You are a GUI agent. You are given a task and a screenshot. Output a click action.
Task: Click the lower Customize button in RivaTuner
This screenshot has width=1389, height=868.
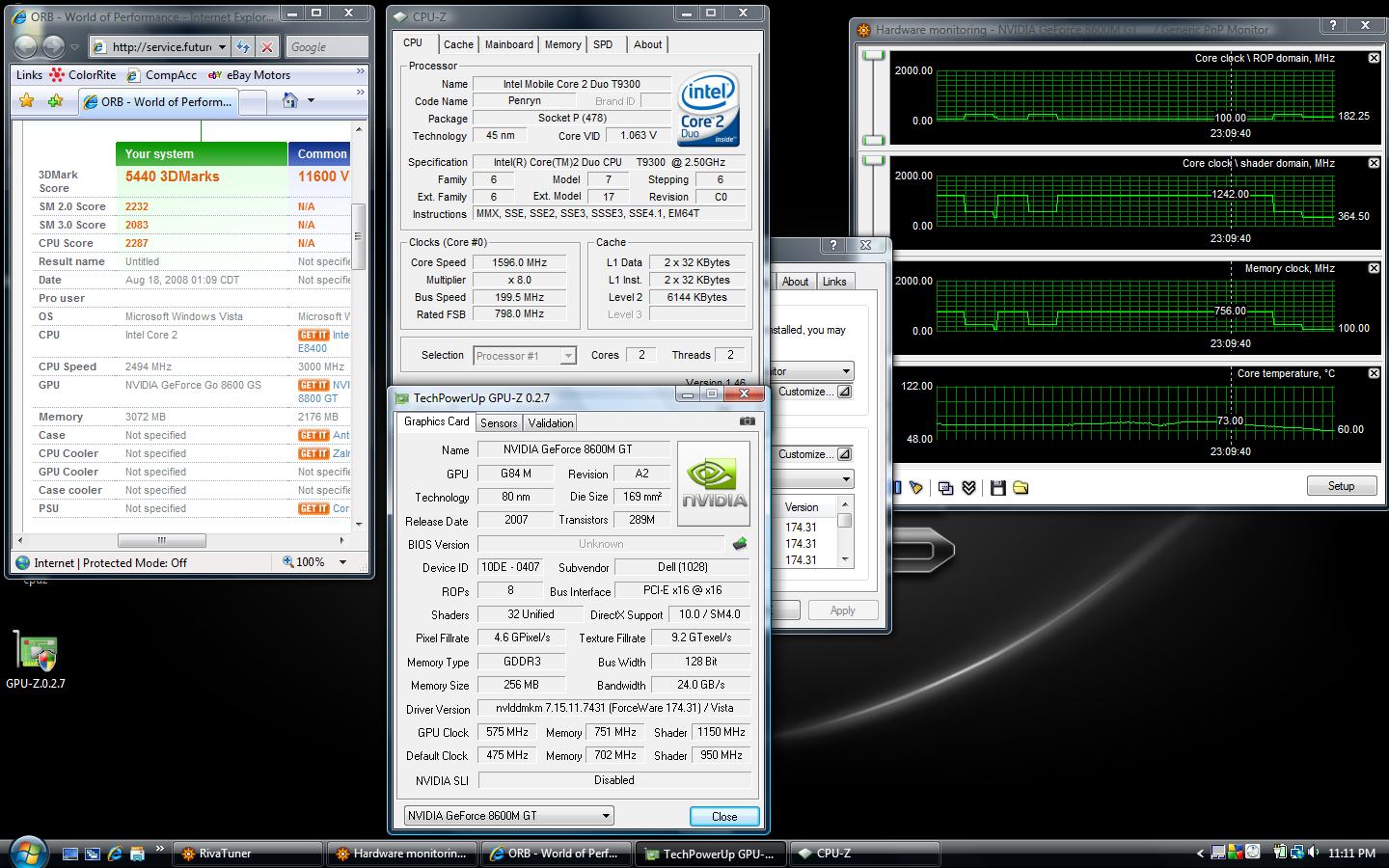[x=814, y=454]
